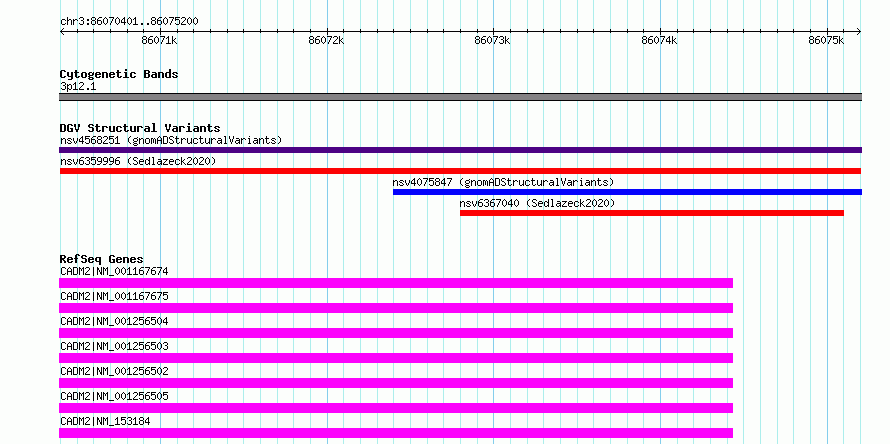Open the nsv4568251 (gnomADStructuralVariants) label
This screenshot has height=444, width=890.
(x=171, y=140)
